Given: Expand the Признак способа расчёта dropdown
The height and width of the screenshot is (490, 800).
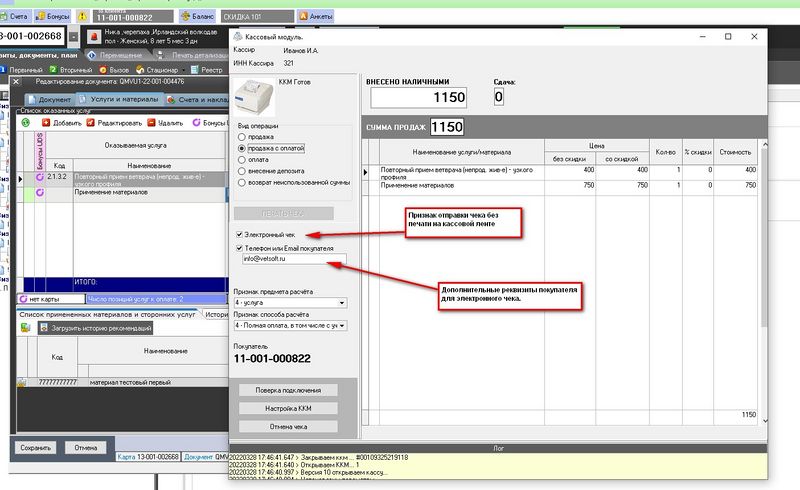Looking at the screenshot, I should click(342, 325).
